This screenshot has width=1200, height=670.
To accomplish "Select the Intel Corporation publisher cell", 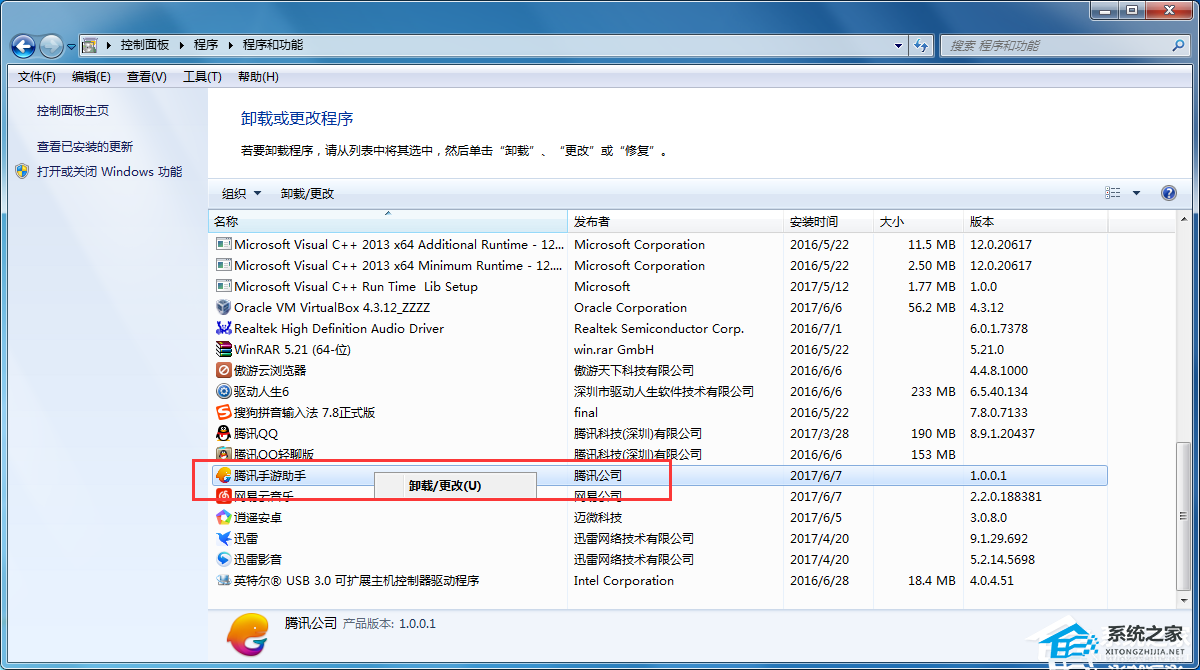I will tap(624, 581).
